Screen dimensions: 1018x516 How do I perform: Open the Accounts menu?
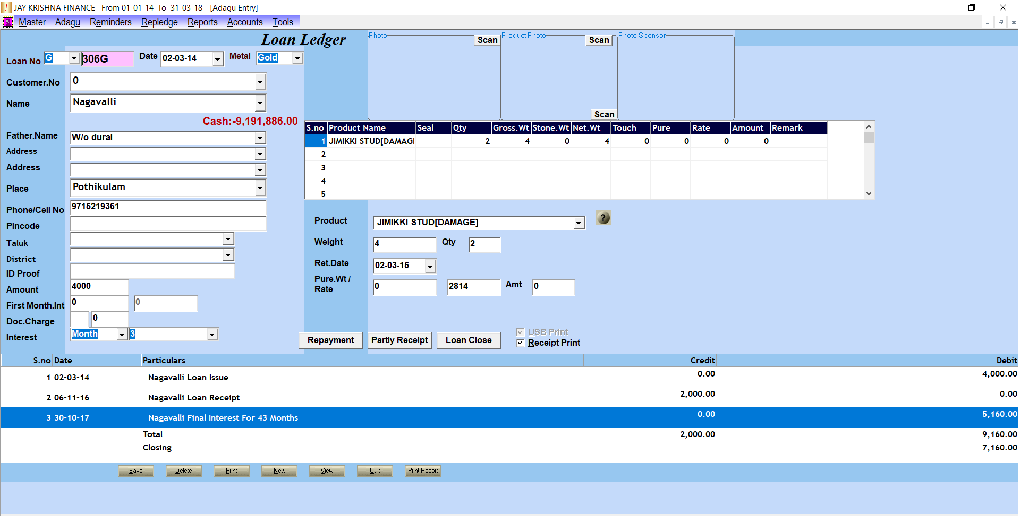point(245,22)
